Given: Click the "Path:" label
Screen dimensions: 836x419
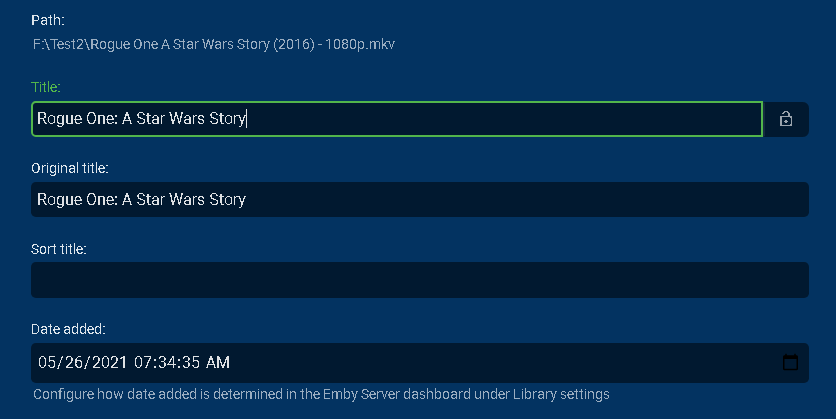Looking at the screenshot, I should click(x=47, y=20).
